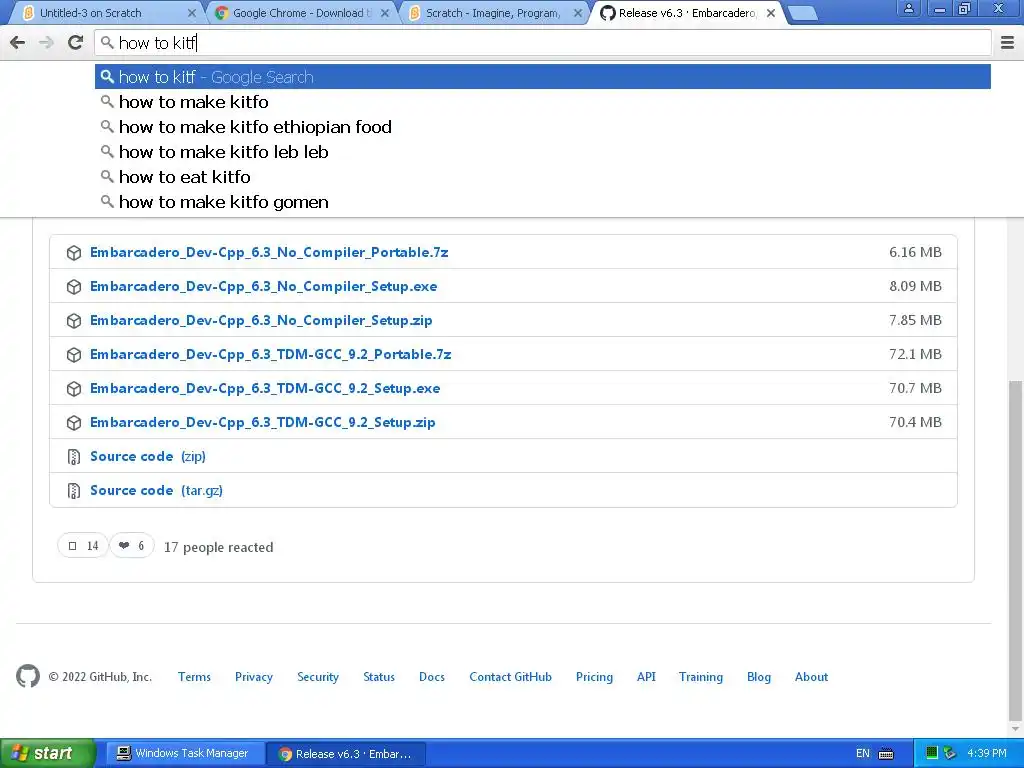The image size is (1024, 768).
Task: Close the Google Chrome Download tab
Action: [385, 13]
